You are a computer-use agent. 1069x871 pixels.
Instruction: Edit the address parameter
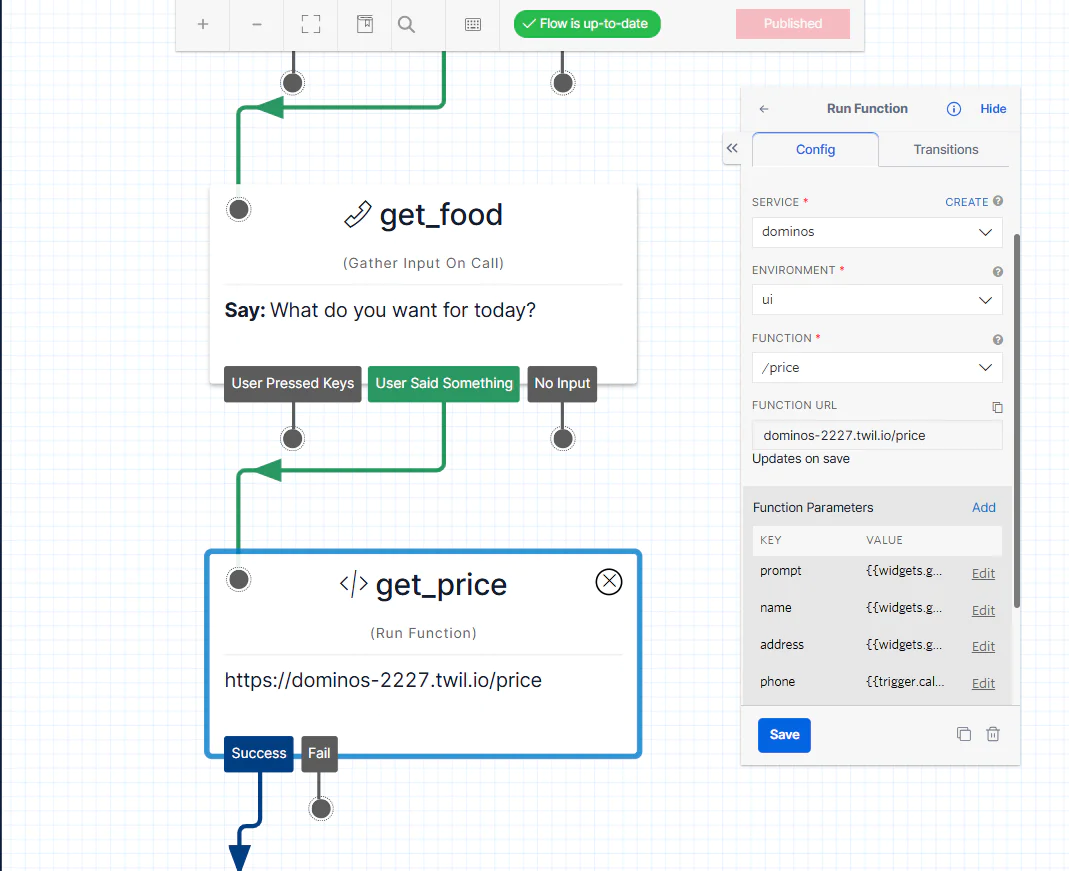(983, 647)
